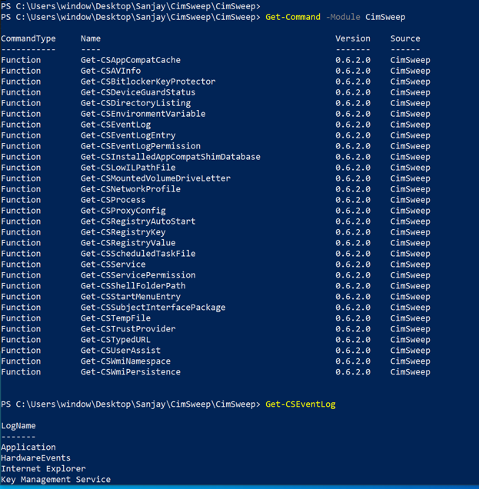Click Get-CSServicePermission text

click(138, 275)
